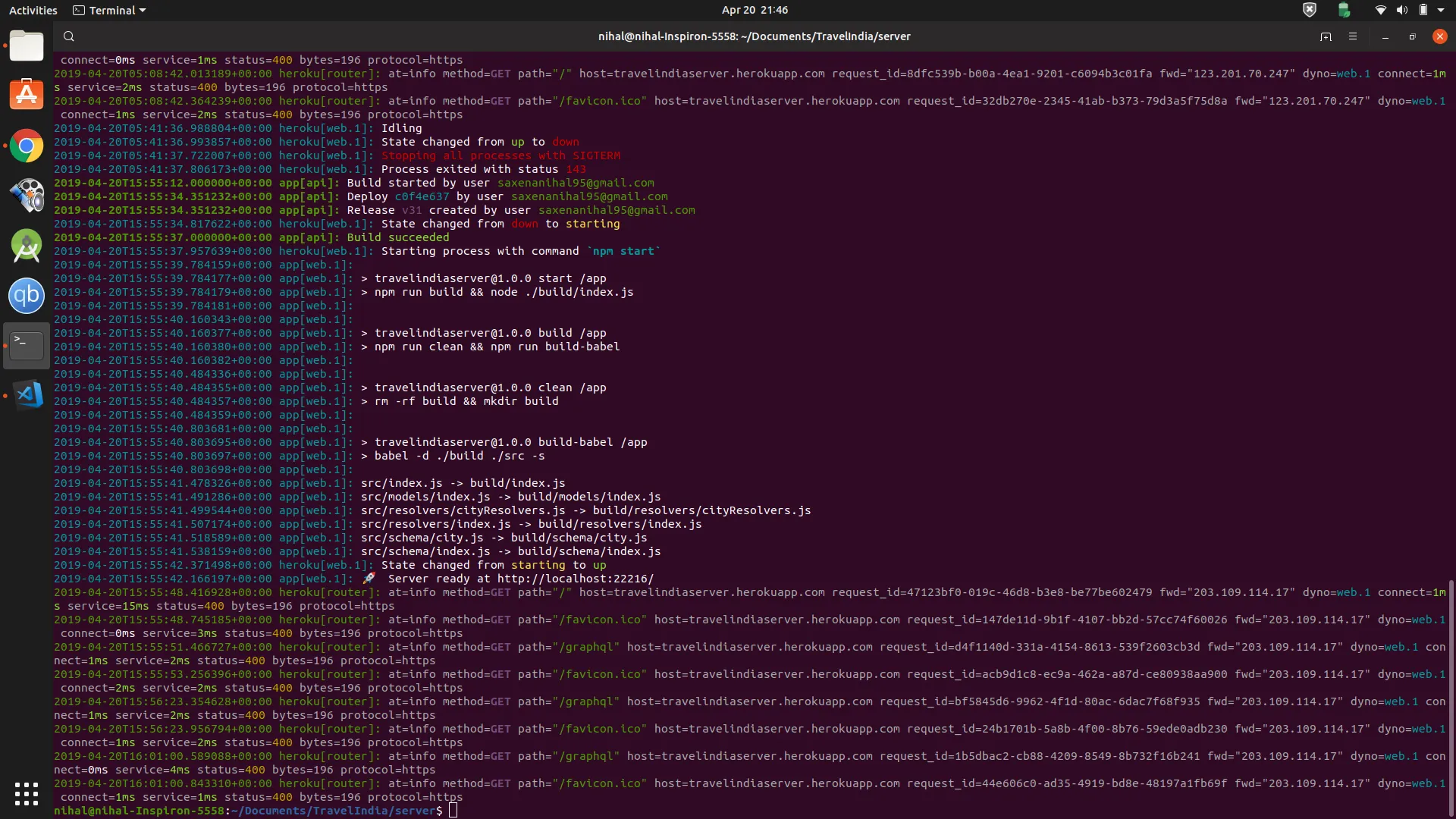
Task: Open calendar via Apr 20 21:46 clock
Action: (754, 10)
